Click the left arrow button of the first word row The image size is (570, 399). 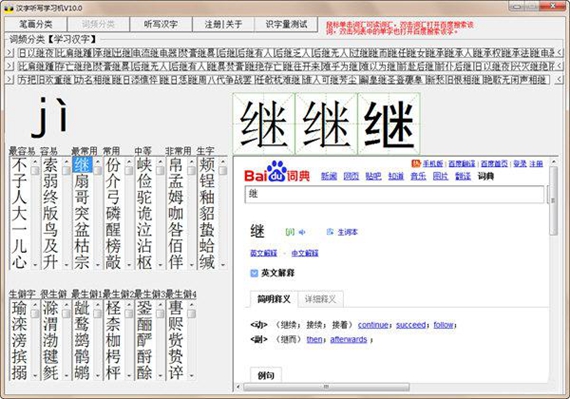click(x=10, y=53)
